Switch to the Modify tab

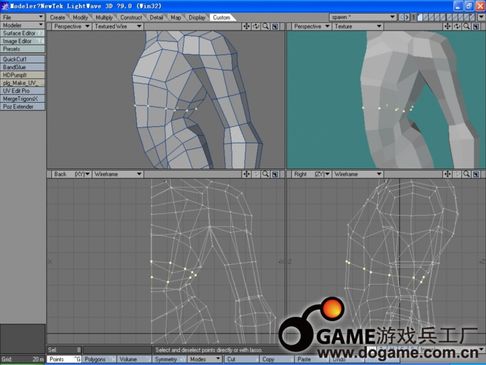coord(80,17)
